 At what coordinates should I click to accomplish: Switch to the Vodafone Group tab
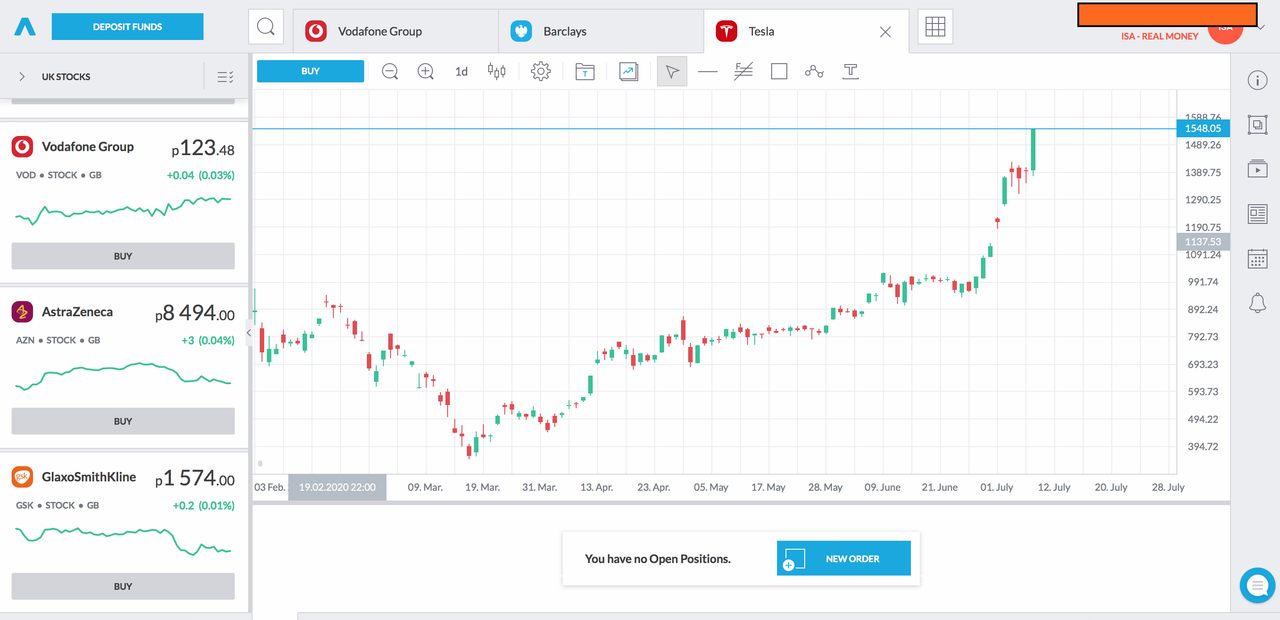click(396, 31)
